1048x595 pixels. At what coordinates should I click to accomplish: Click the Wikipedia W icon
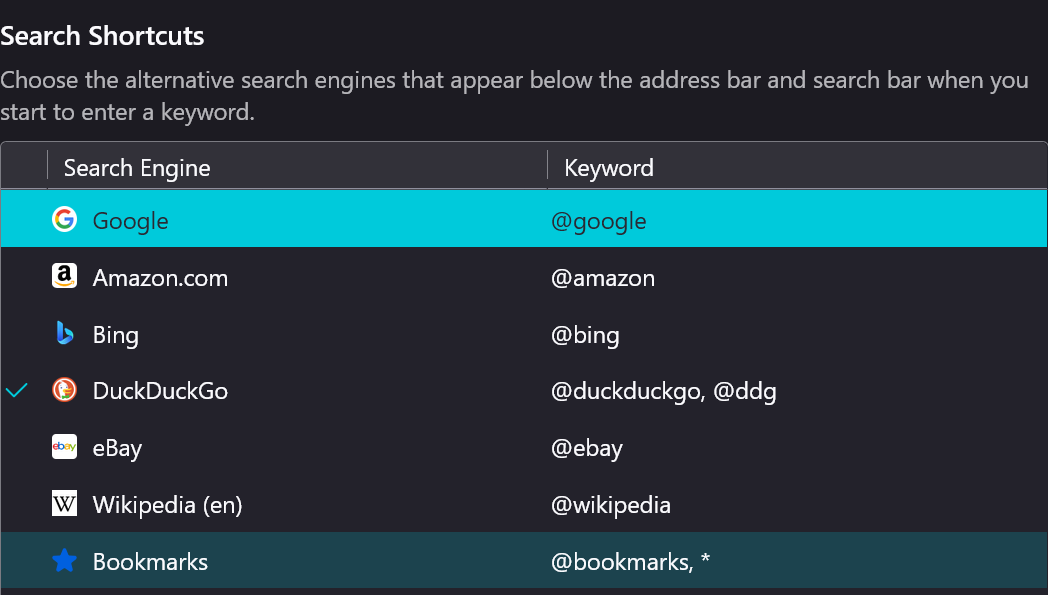click(64, 505)
